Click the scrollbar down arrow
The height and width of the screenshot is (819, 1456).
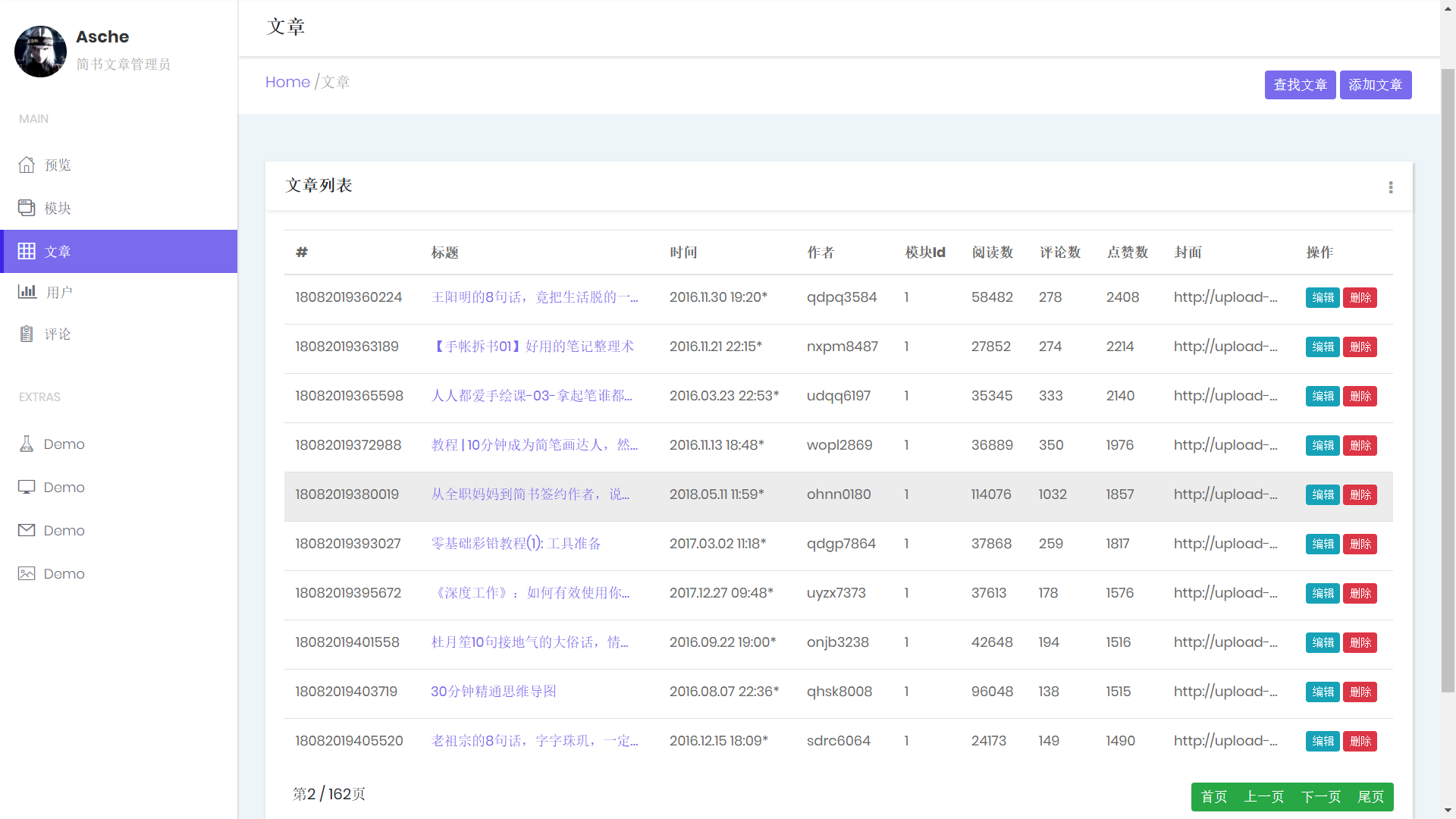click(x=1448, y=811)
